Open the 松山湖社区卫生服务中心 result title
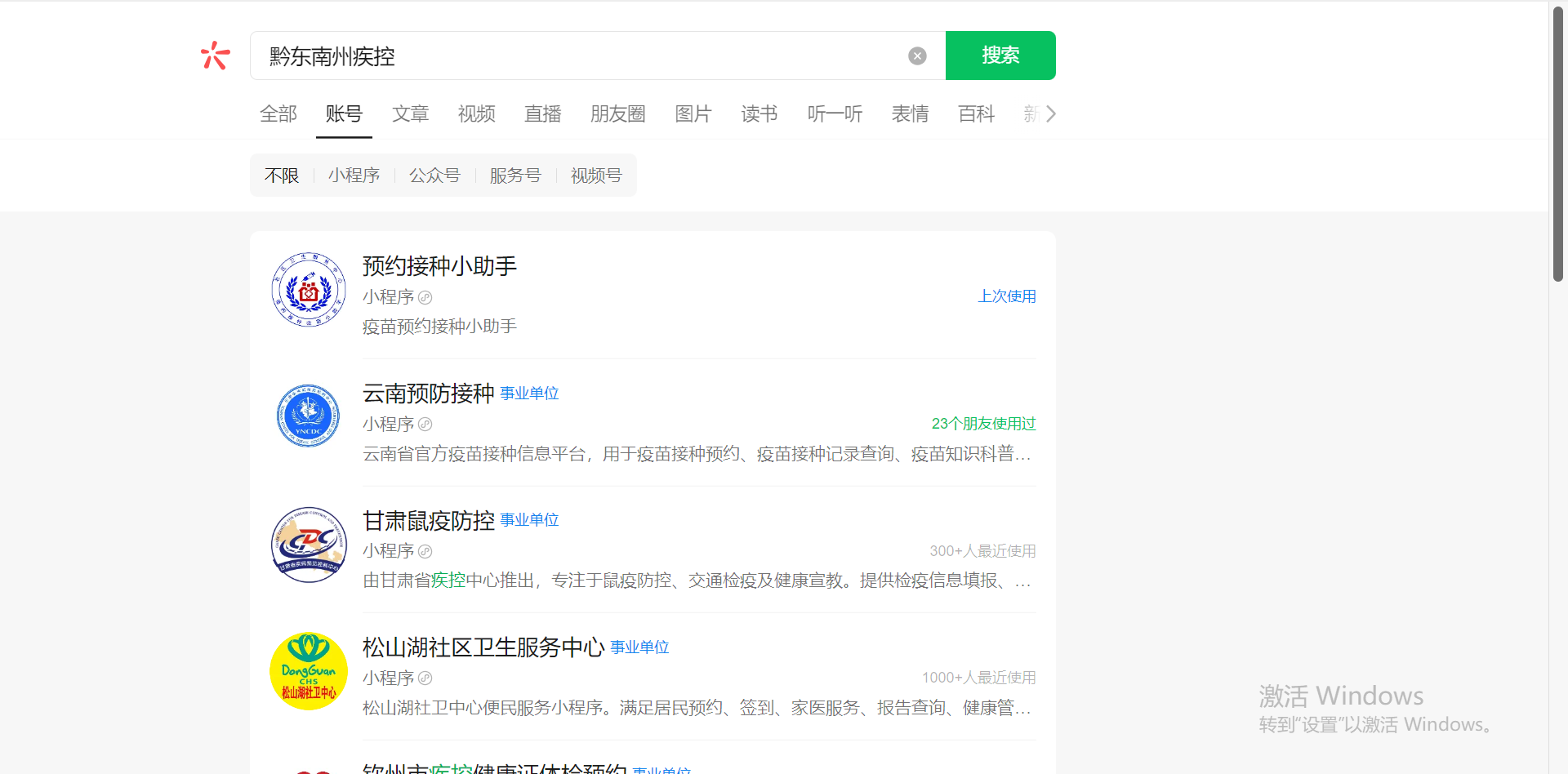This screenshot has height=774, width=1568. click(x=483, y=647)
